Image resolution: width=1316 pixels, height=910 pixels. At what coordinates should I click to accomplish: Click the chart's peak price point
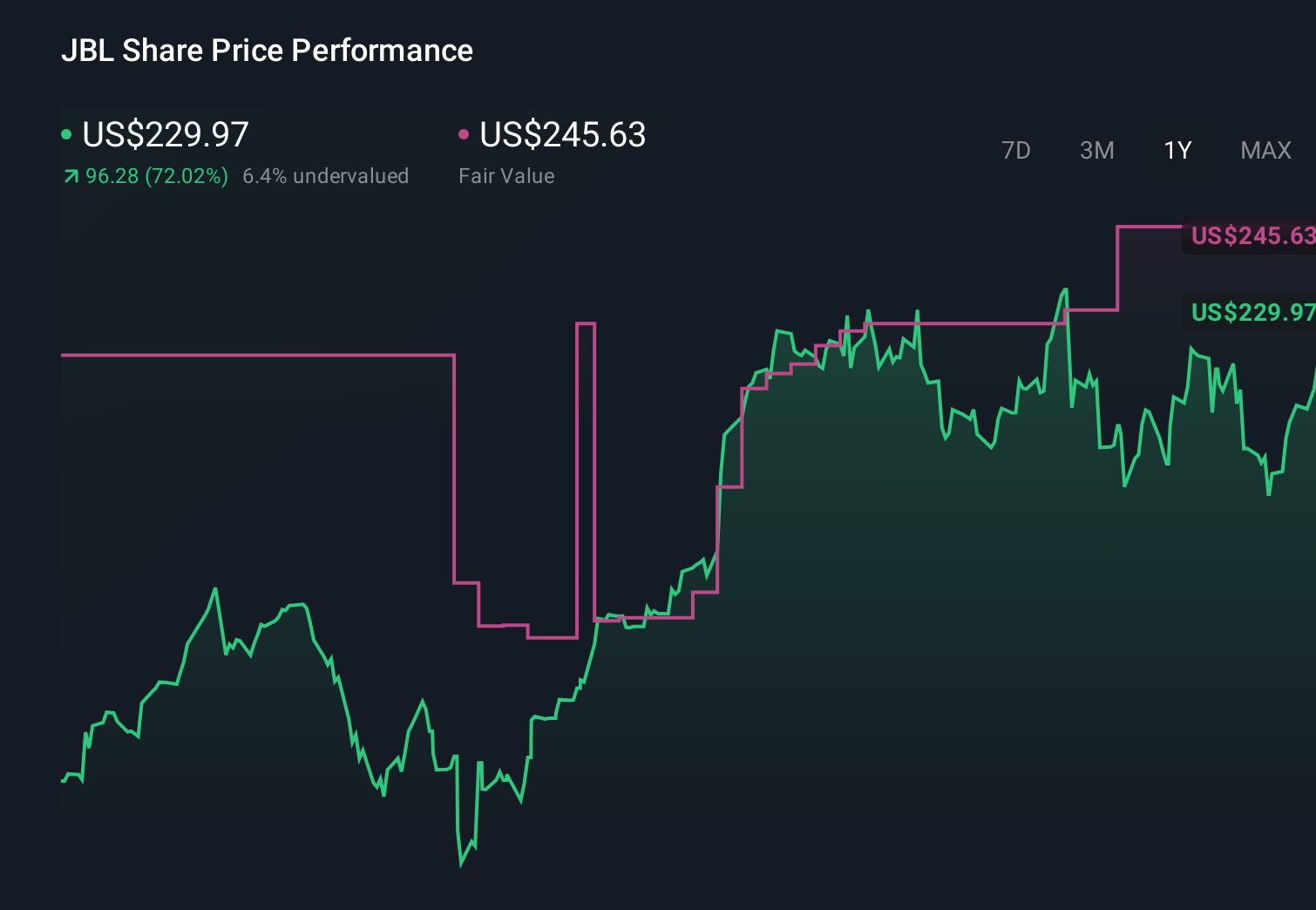point(1066,288)
